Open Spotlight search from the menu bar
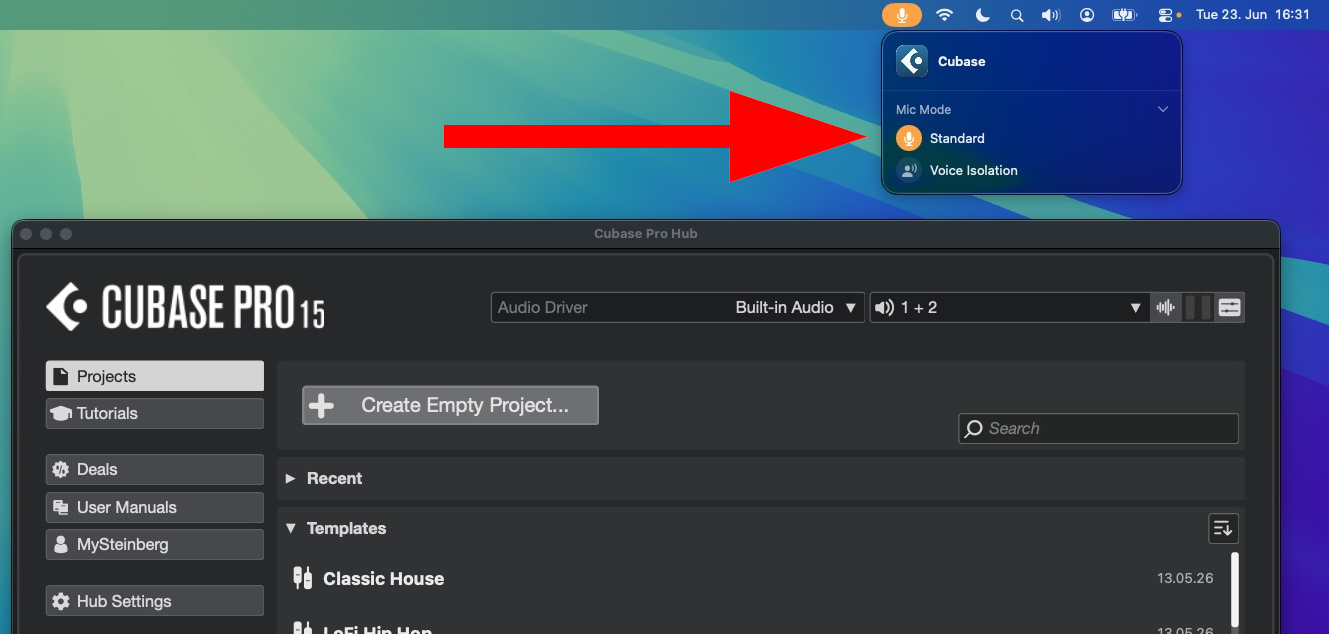 click(1017, 15)
